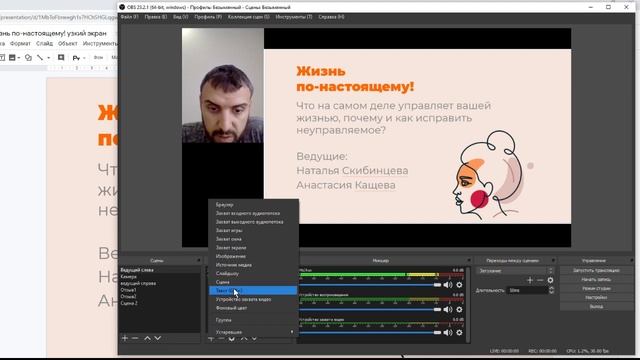Select the fourth scene in the Scenes list
The width and height of the screenshot is (640, 360).
(x=160, y=290)
